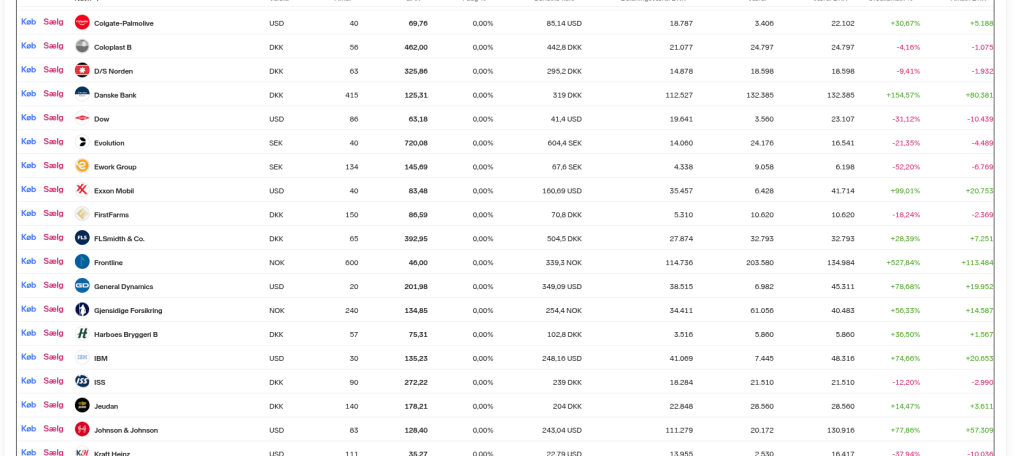This screenshot has height=456, width=1022.
Task: Click the Harboes Bryggeri B logo
Action: [x=82, y=334]
